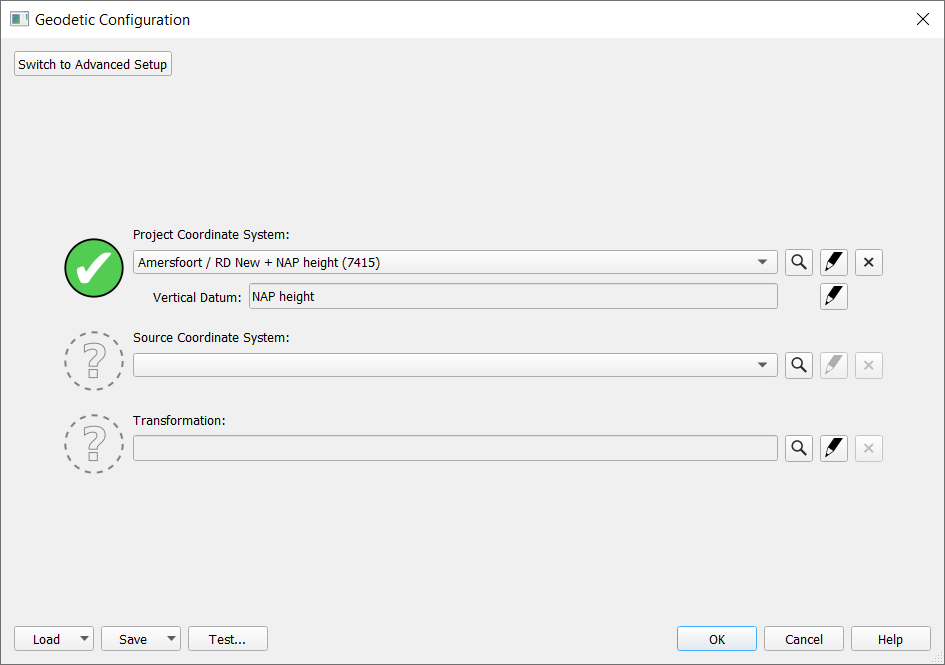Open Help for Geodetic Configuration
Screen dimensions: 945x665
890,640
